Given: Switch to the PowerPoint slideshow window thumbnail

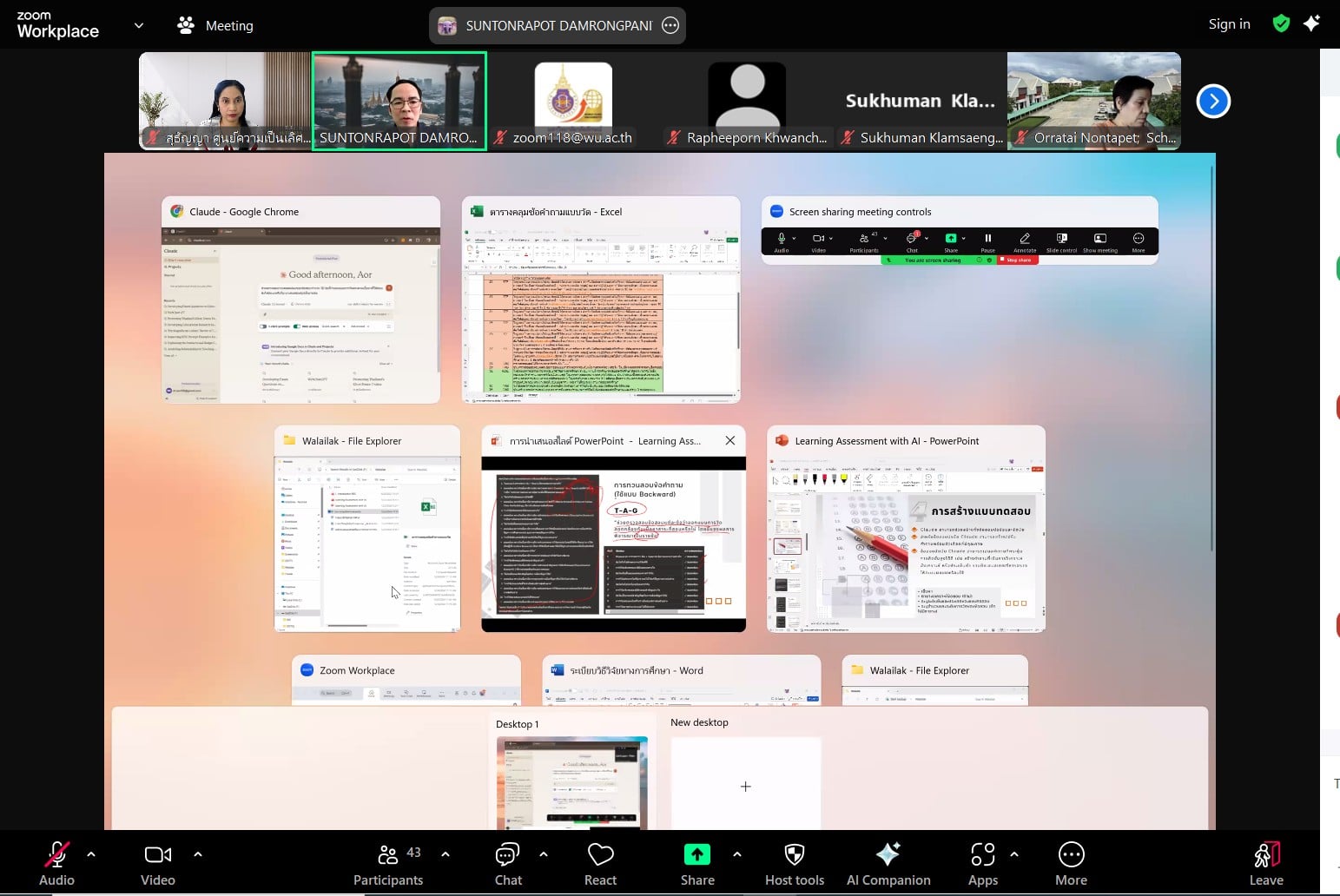Looking at the screenshot, I should pyautogui.click(x=613, y=529).
